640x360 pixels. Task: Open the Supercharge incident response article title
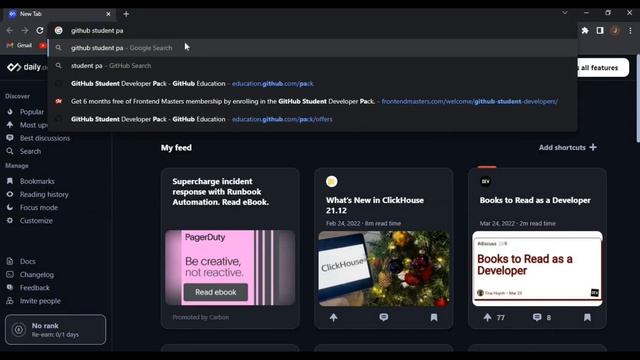pyautogui.click(x=220, y=191)
